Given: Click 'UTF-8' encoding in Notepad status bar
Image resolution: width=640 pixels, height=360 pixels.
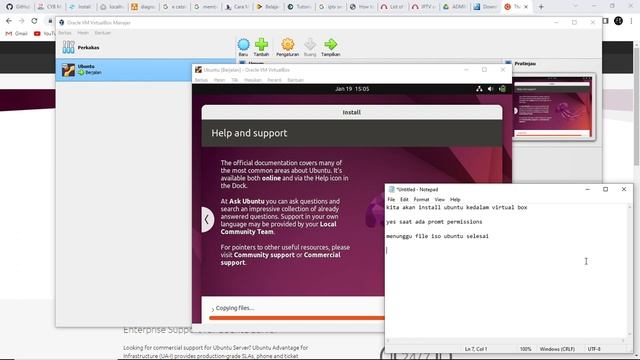Looking at the screenshot, I should coord(594,349).
